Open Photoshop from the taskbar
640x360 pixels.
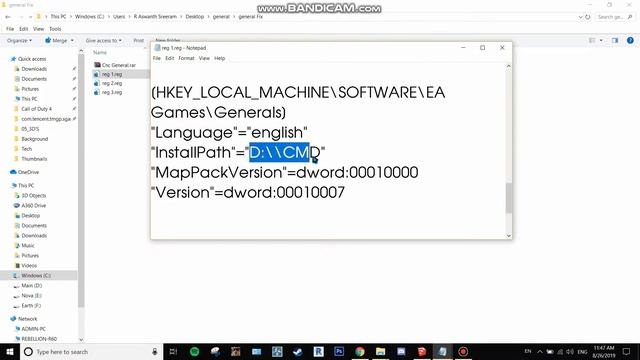(x=339, y=351)
